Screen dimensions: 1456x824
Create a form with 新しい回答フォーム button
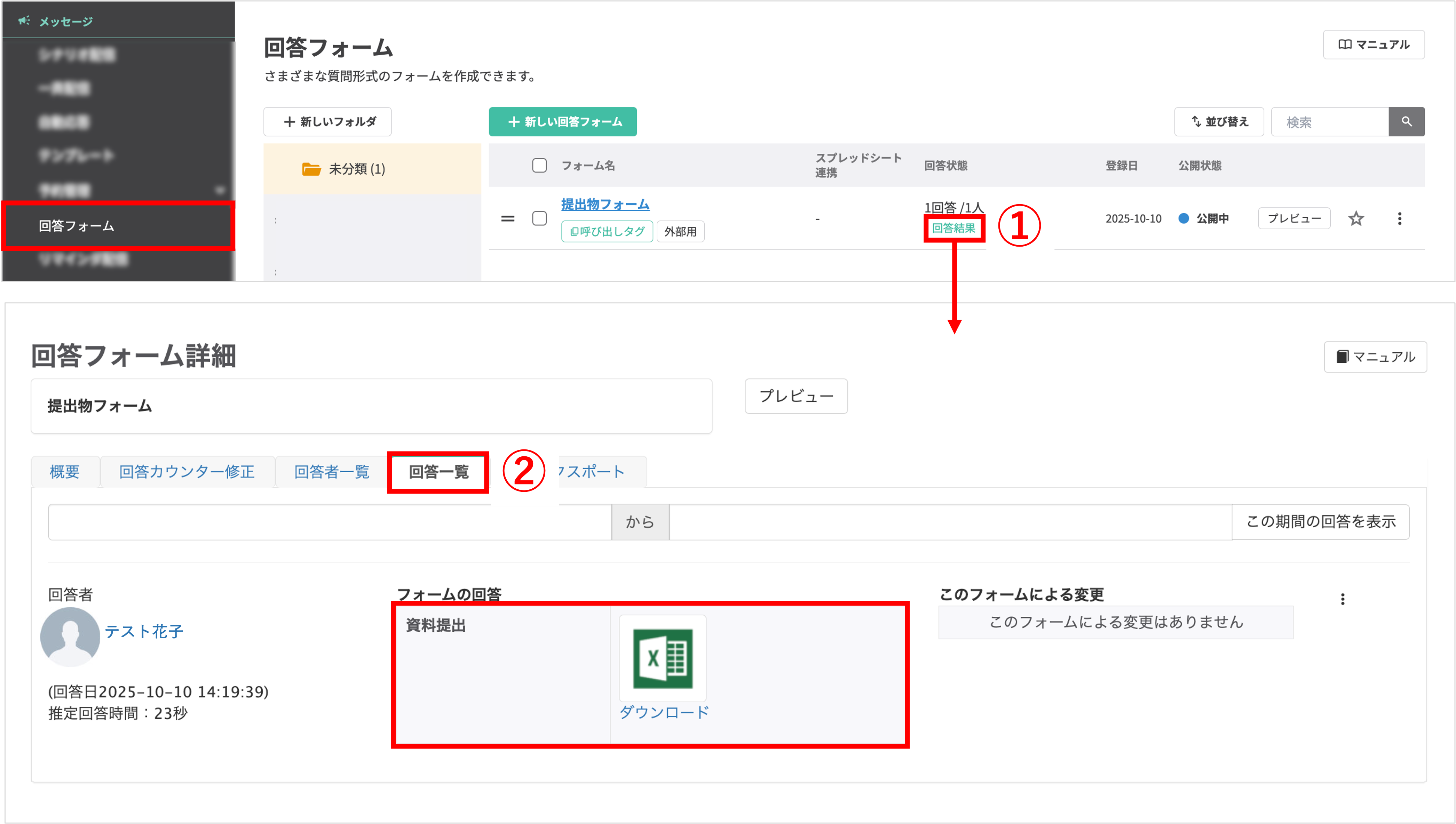click(563, 121)
